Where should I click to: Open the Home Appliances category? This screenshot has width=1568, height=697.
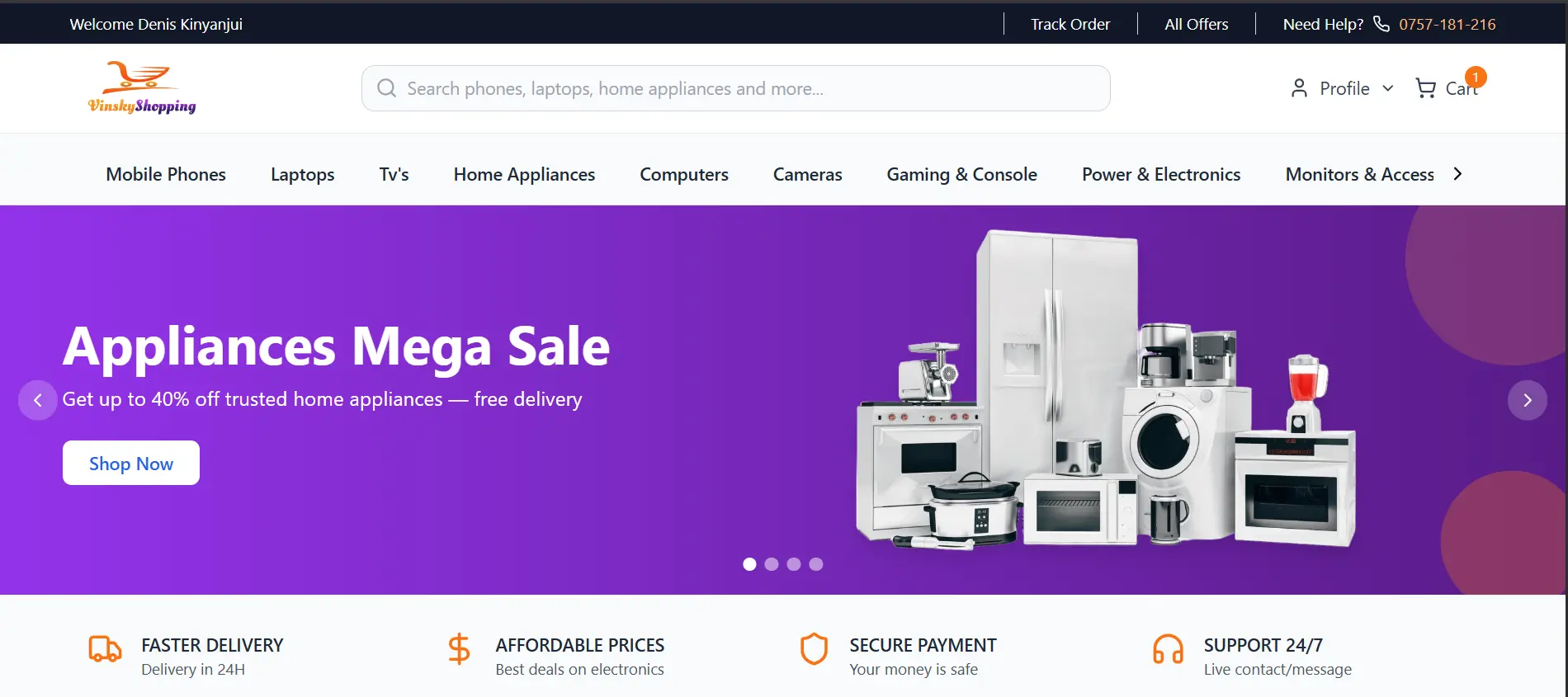[x=524, y=174]
